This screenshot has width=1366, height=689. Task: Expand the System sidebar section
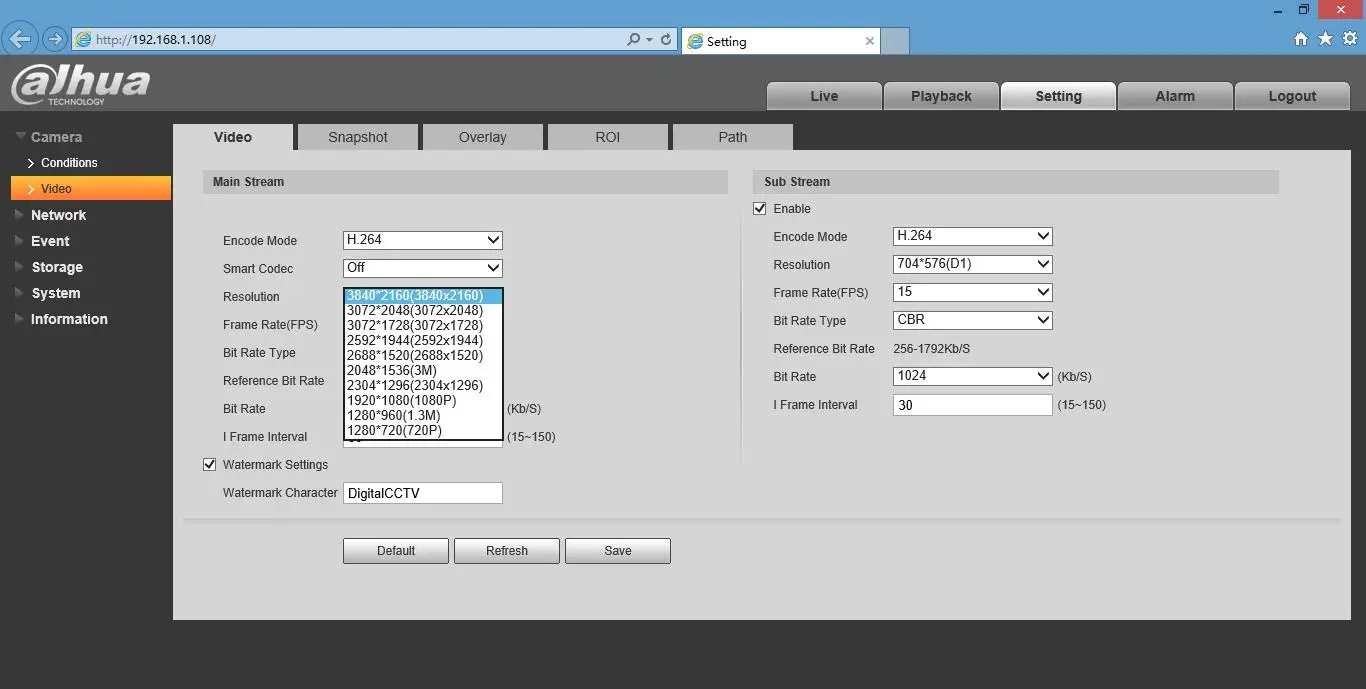pos(55,293)
